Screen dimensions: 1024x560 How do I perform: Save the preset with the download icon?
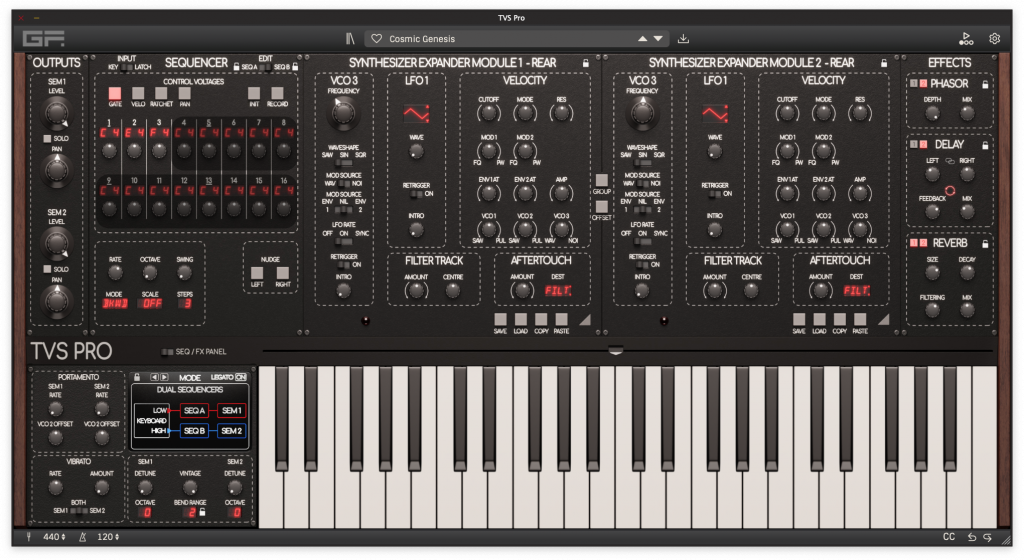pos(683,39)
